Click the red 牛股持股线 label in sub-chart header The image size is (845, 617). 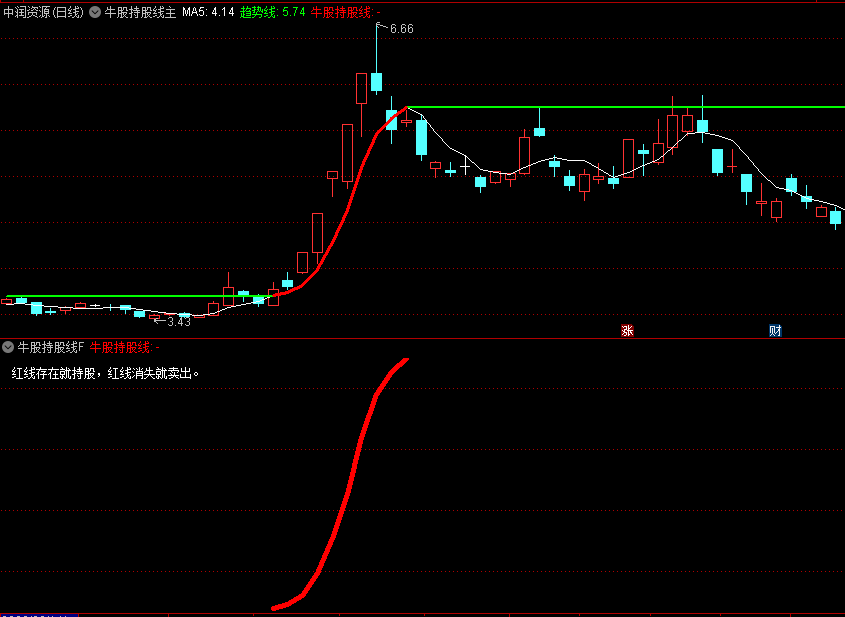pos(124,348)
